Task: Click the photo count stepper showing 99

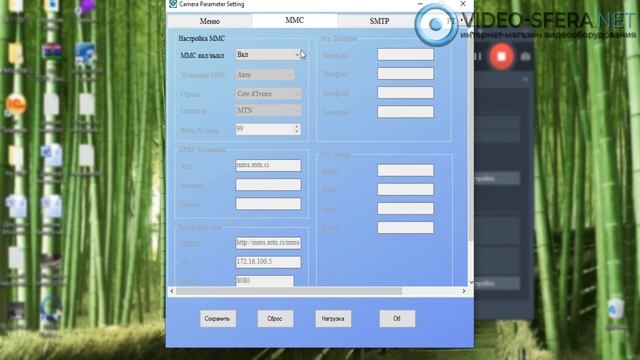Action: coord(268,129)
